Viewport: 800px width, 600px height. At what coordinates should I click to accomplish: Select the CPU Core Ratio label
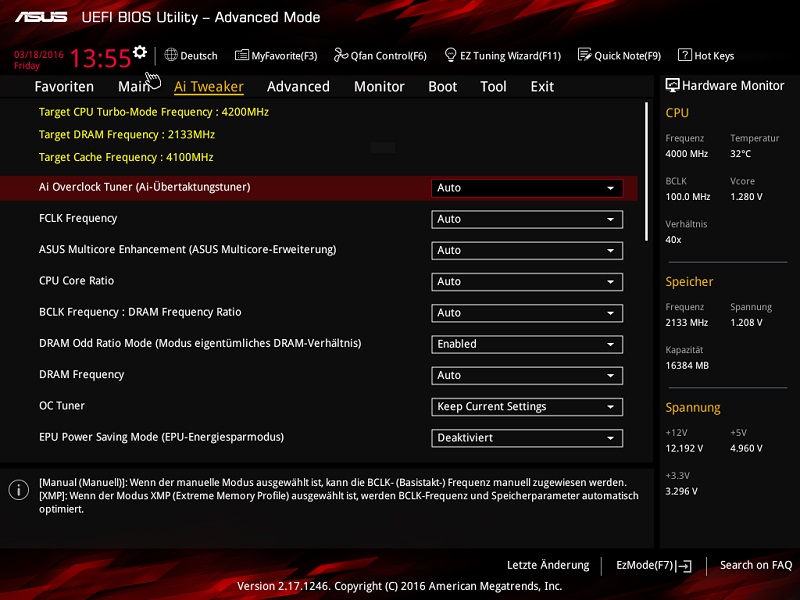[x=77, y=281]
